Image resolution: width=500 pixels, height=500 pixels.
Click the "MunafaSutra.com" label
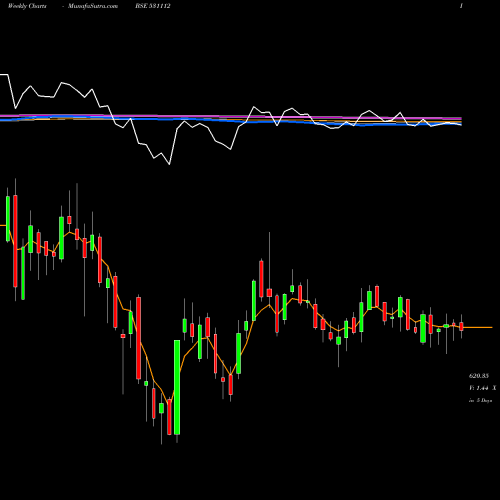93,6
